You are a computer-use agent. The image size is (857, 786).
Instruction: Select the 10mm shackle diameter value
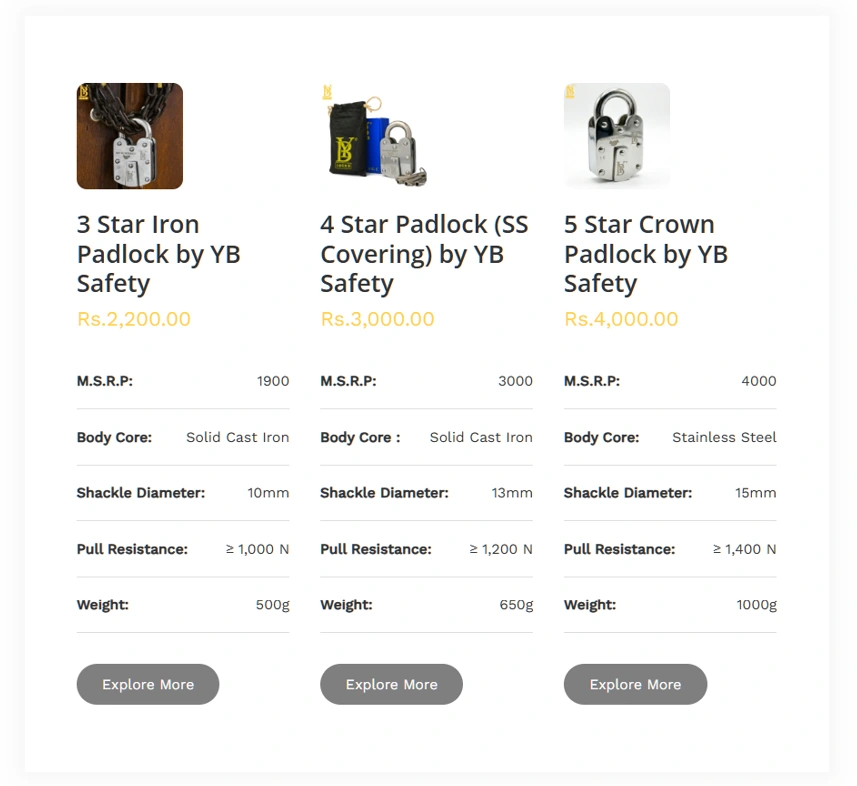(x=268, y=493)
